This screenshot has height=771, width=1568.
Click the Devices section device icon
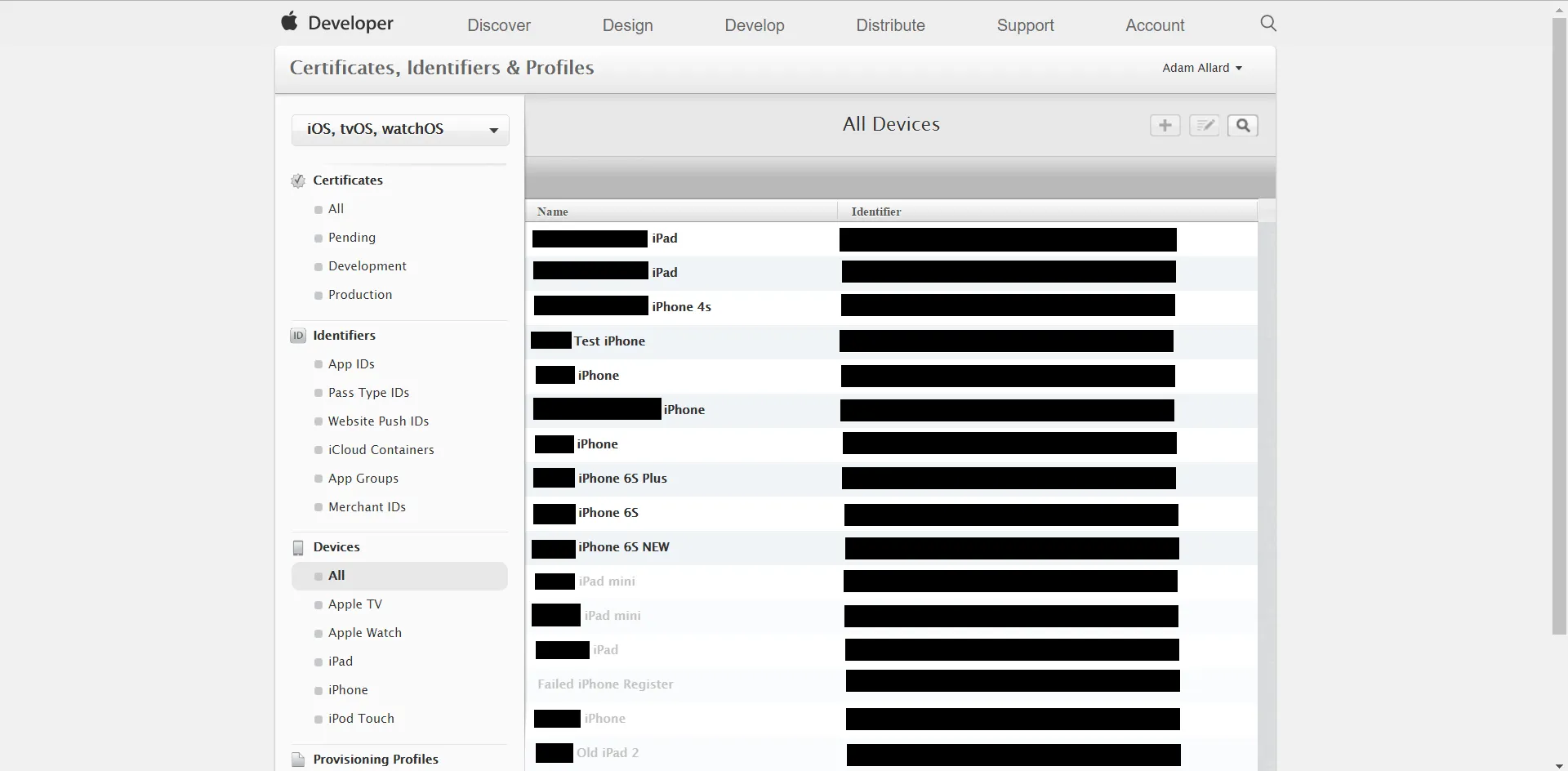point(298,547)
